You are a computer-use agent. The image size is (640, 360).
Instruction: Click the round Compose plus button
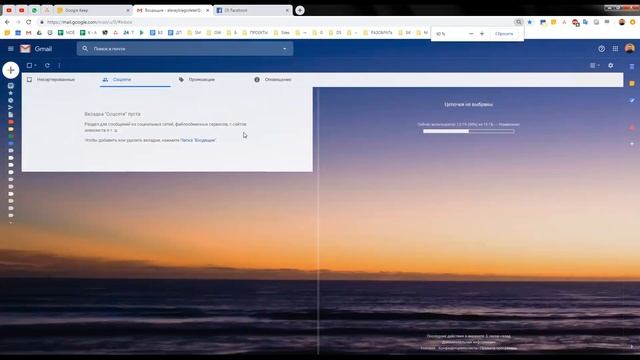click(11, 70)
